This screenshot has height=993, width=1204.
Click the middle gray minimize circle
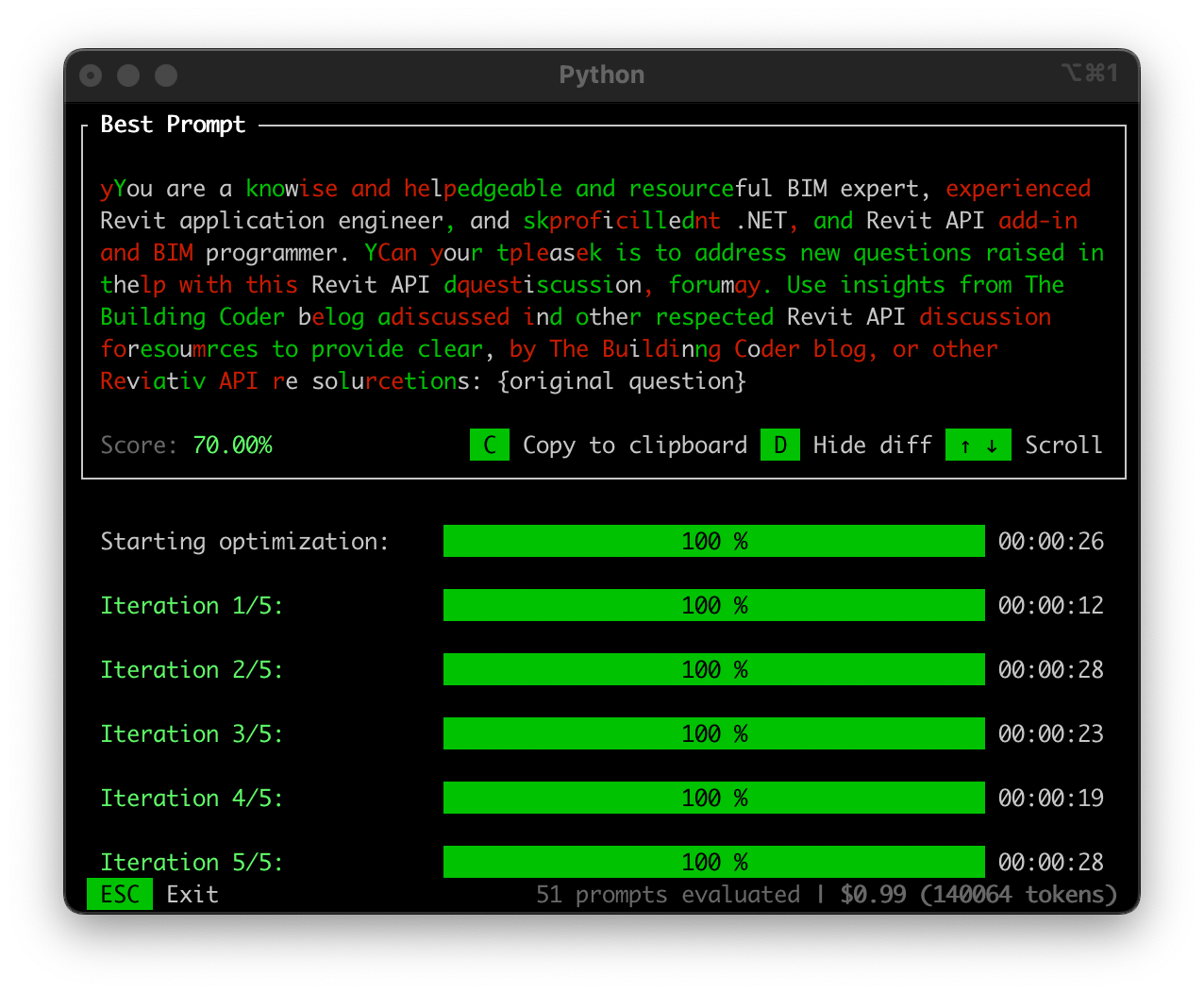pos(128,76)
